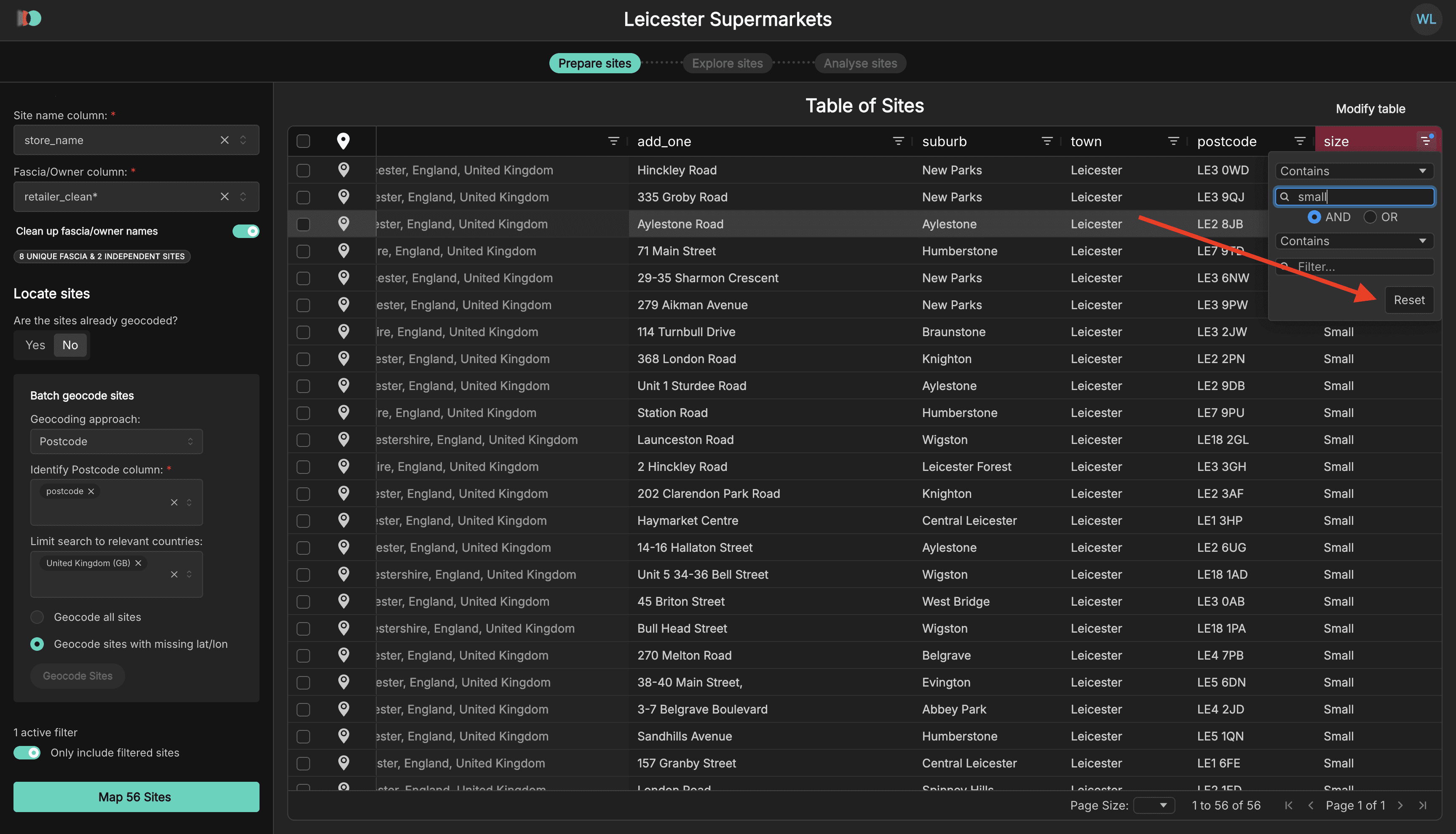
Task: Open filter menu for add_one column
Action: pyautogui.click(x=898, y=141)
